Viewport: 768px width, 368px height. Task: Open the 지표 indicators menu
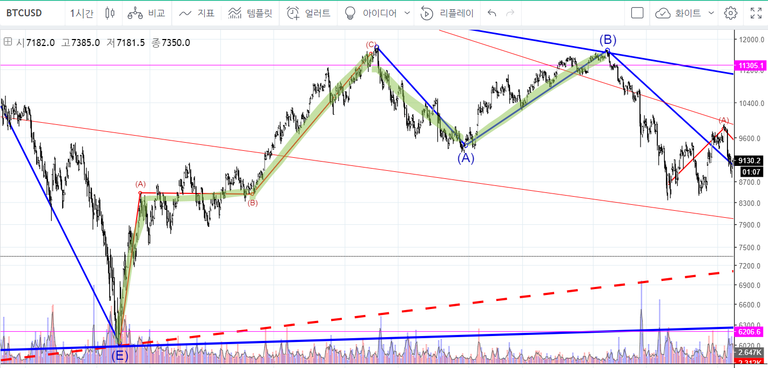(197, 13)
